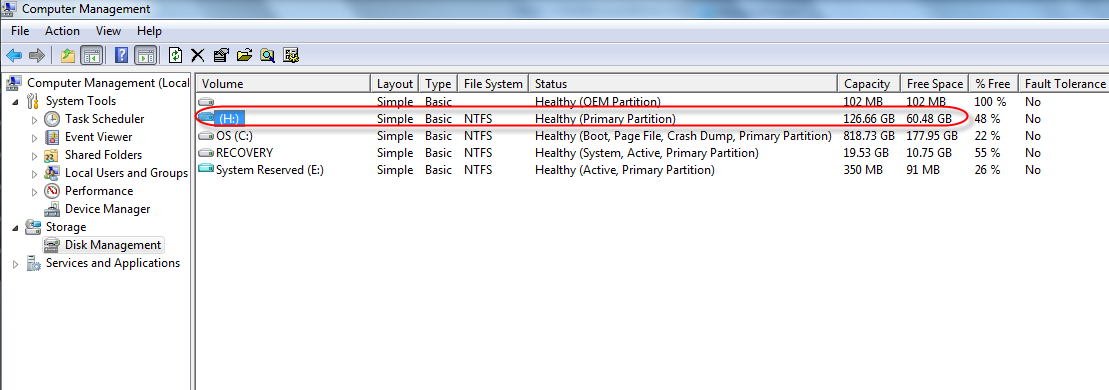
Task: Click the Local Users and Groups icon
Action: click(x=52, y=173)
